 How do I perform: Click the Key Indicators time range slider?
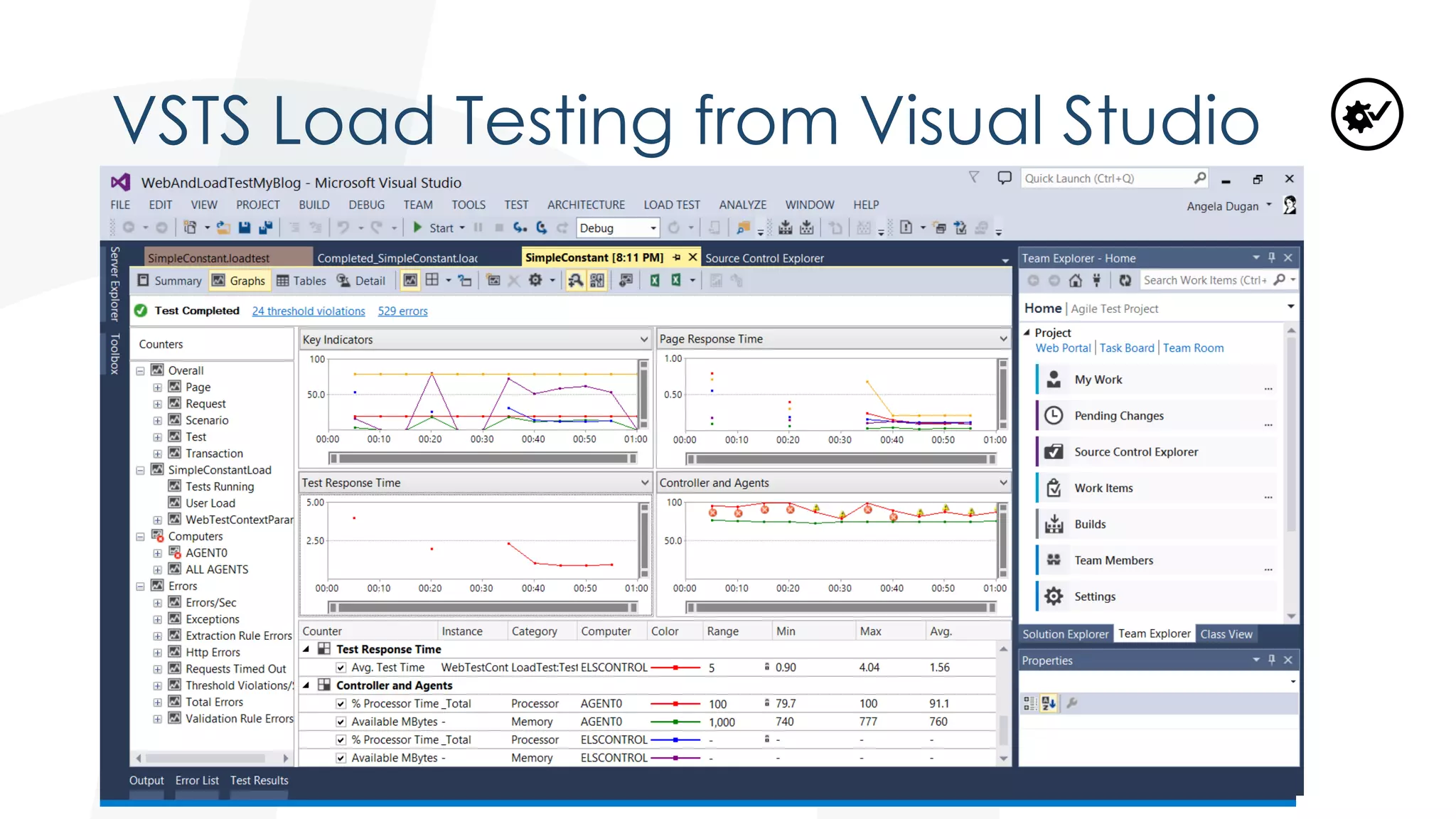click(483, 459)
